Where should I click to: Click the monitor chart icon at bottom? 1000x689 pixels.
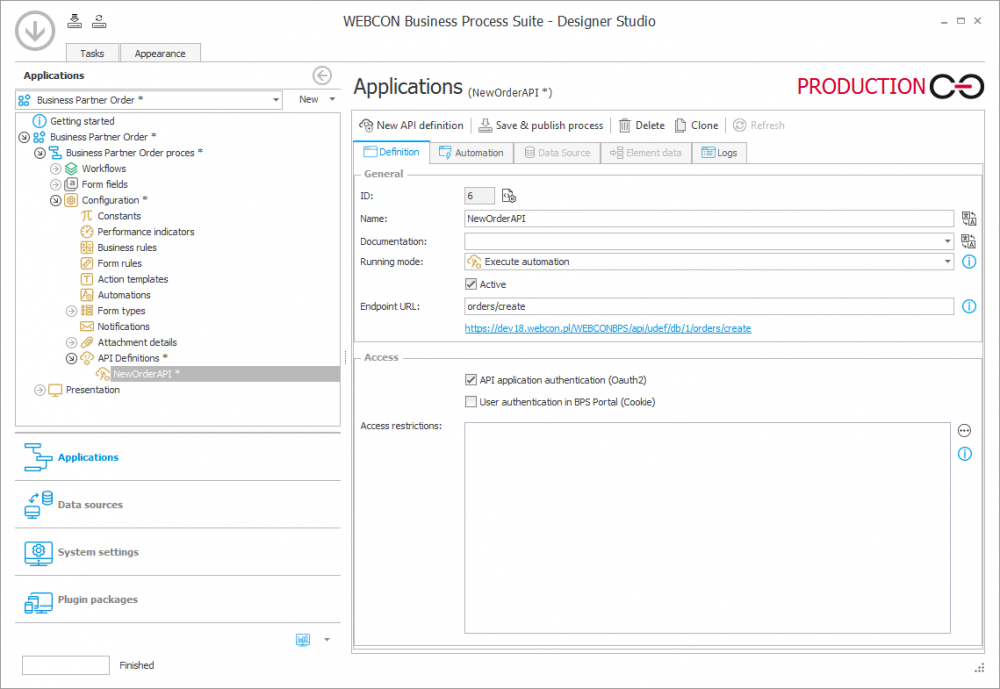coord(303,639)
